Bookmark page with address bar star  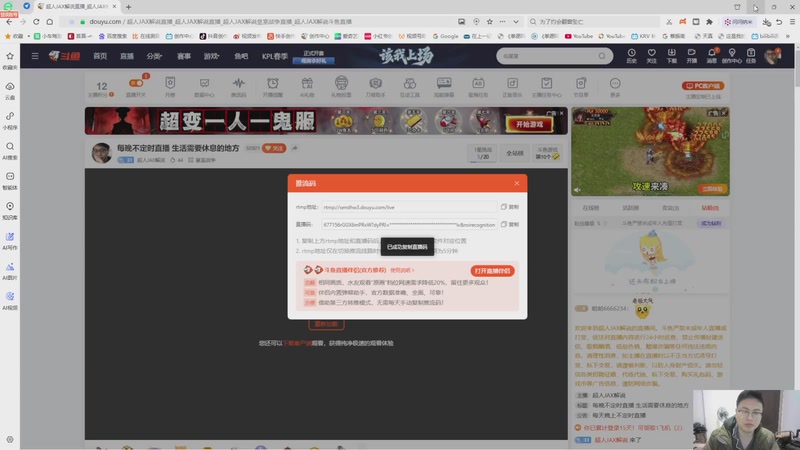(490, 21)
